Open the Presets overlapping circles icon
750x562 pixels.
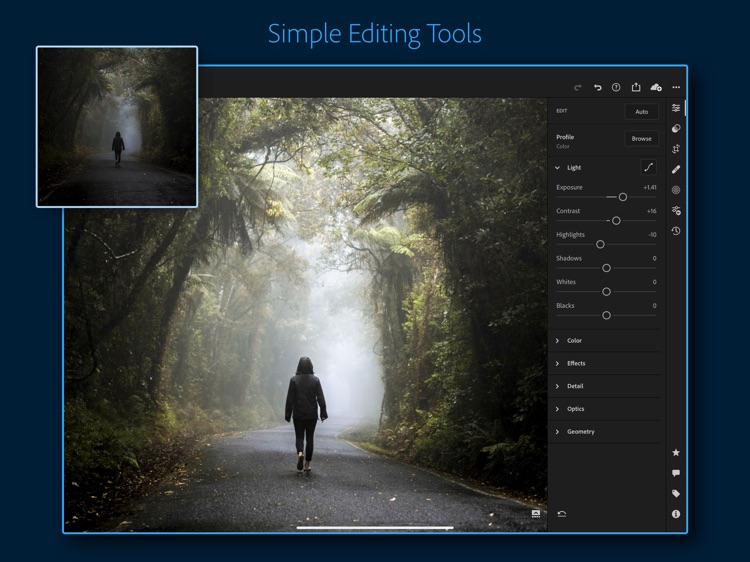(676, 128)
